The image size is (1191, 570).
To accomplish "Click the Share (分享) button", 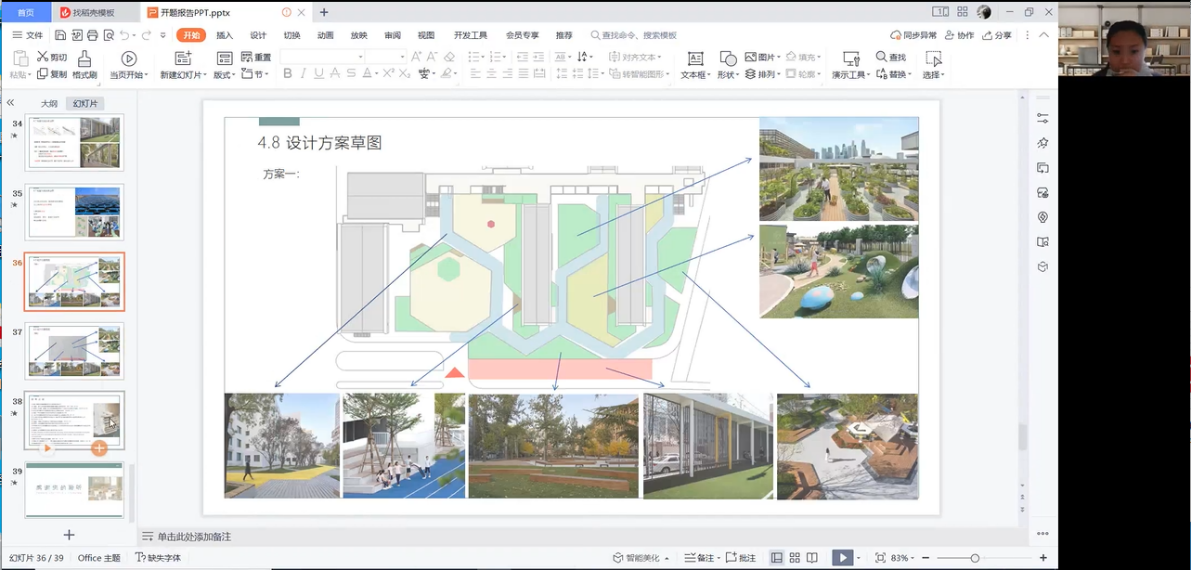I will pyautogui.click(x=997, y=35).
